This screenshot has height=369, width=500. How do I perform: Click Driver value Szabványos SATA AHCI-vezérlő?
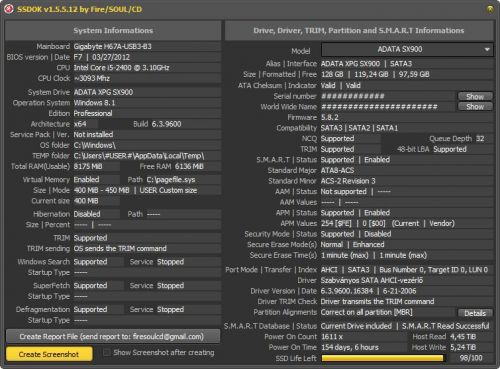pyautogui.click(x=372, y=280)
